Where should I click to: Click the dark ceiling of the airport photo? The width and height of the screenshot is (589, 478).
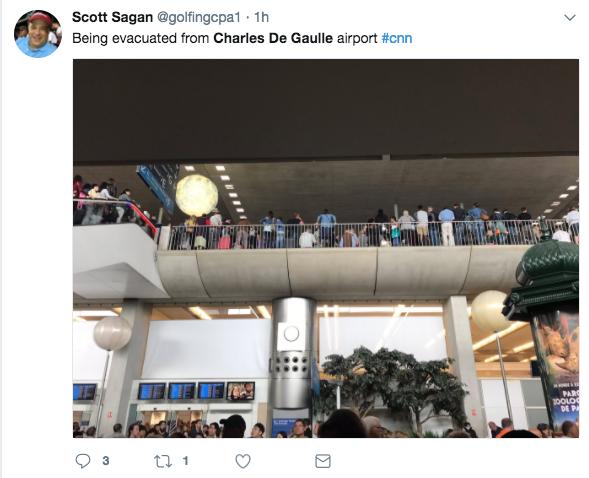click(326, 109)
